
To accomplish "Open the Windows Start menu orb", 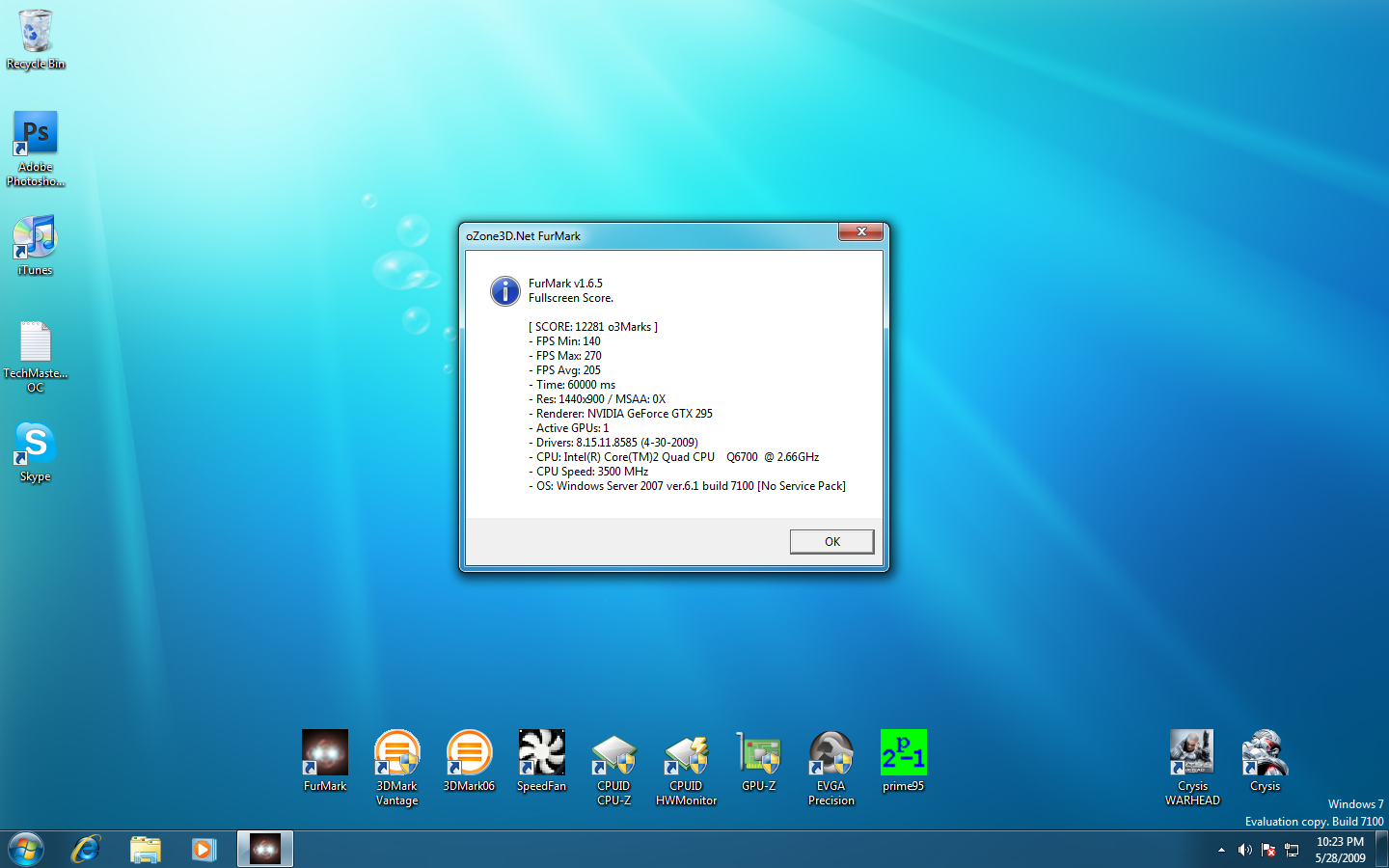I will (x=26, y=850).
